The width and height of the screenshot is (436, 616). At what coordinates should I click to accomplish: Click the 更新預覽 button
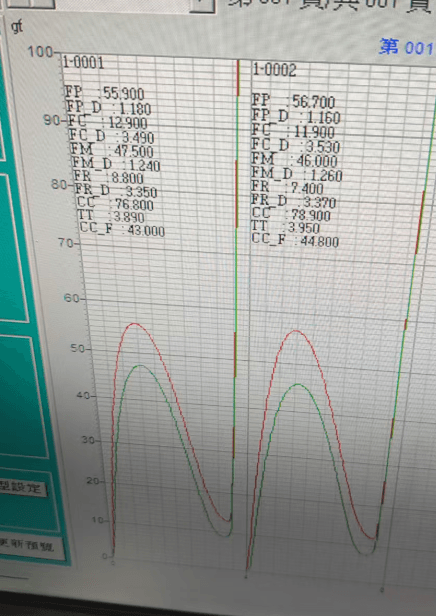point(31,547)
